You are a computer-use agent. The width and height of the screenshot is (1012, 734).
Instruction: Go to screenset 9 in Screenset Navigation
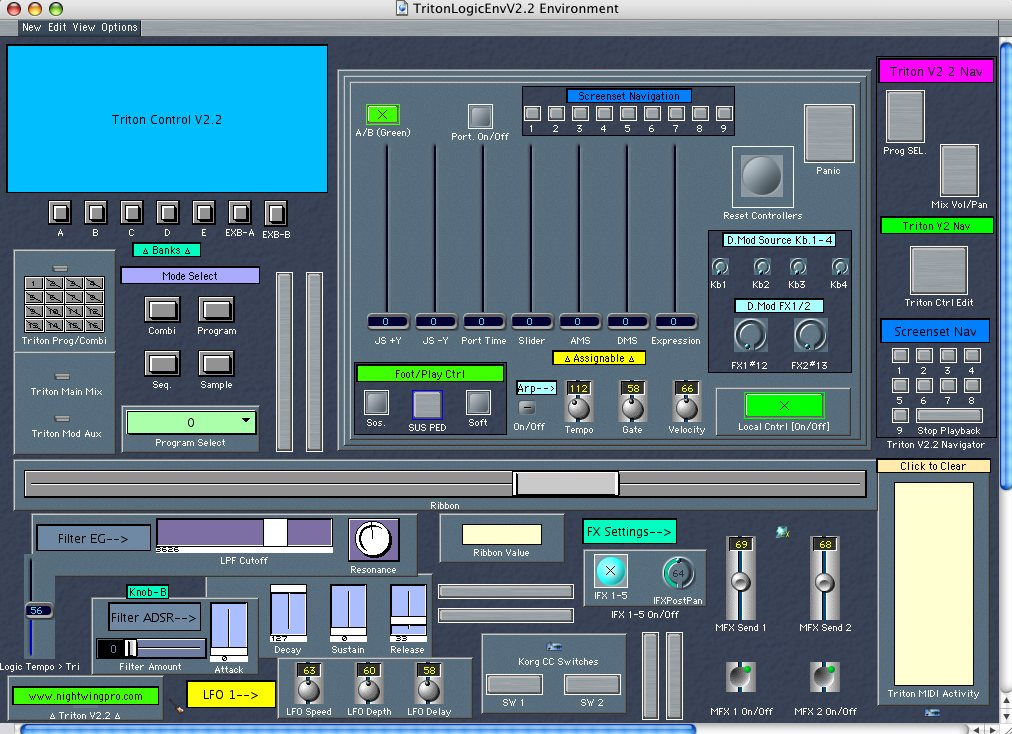tap(724, 114)
